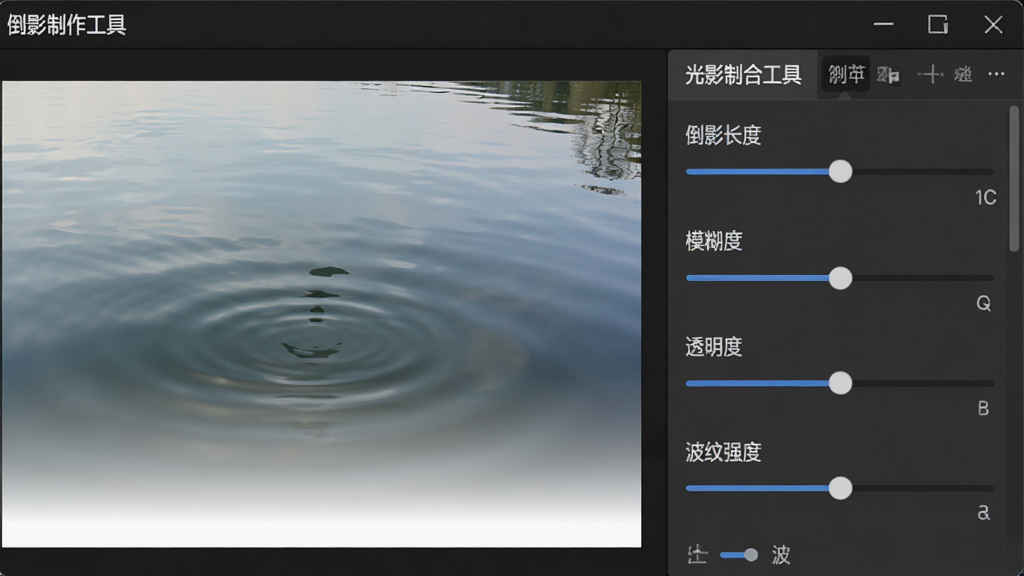The width and height of the screenshot is (1024, 576).
Task: Click the 波纹强度 slider handle
Action: pos(840,488)
